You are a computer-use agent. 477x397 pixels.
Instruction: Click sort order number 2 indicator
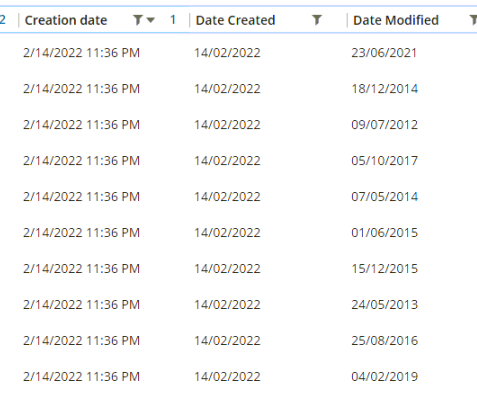coord(3,20)
